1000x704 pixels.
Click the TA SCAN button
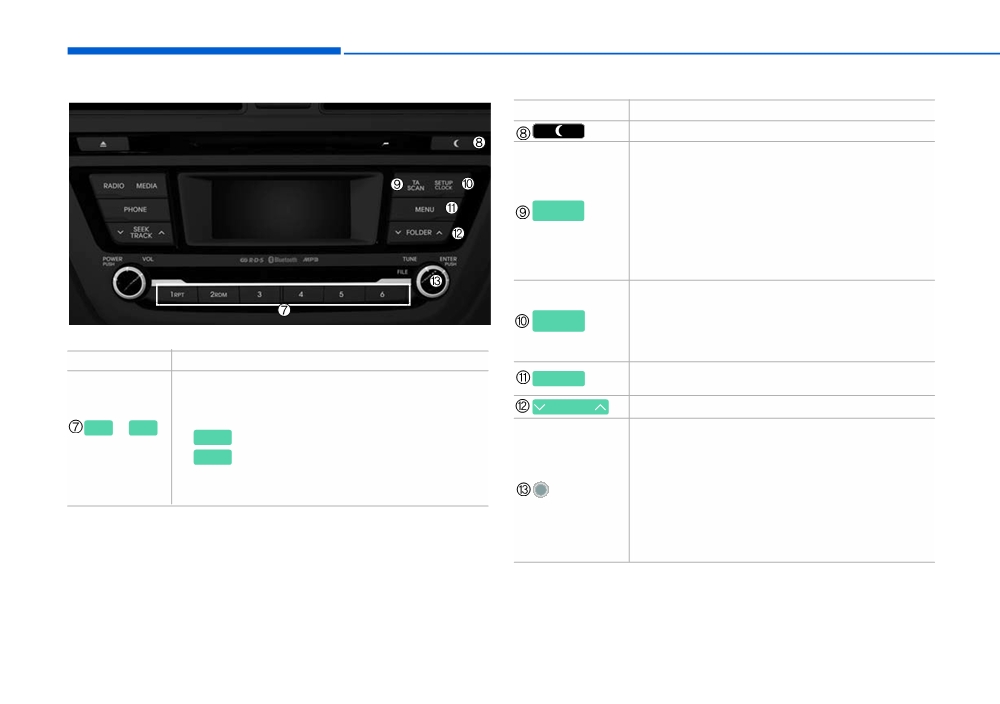tap(415, 185)
